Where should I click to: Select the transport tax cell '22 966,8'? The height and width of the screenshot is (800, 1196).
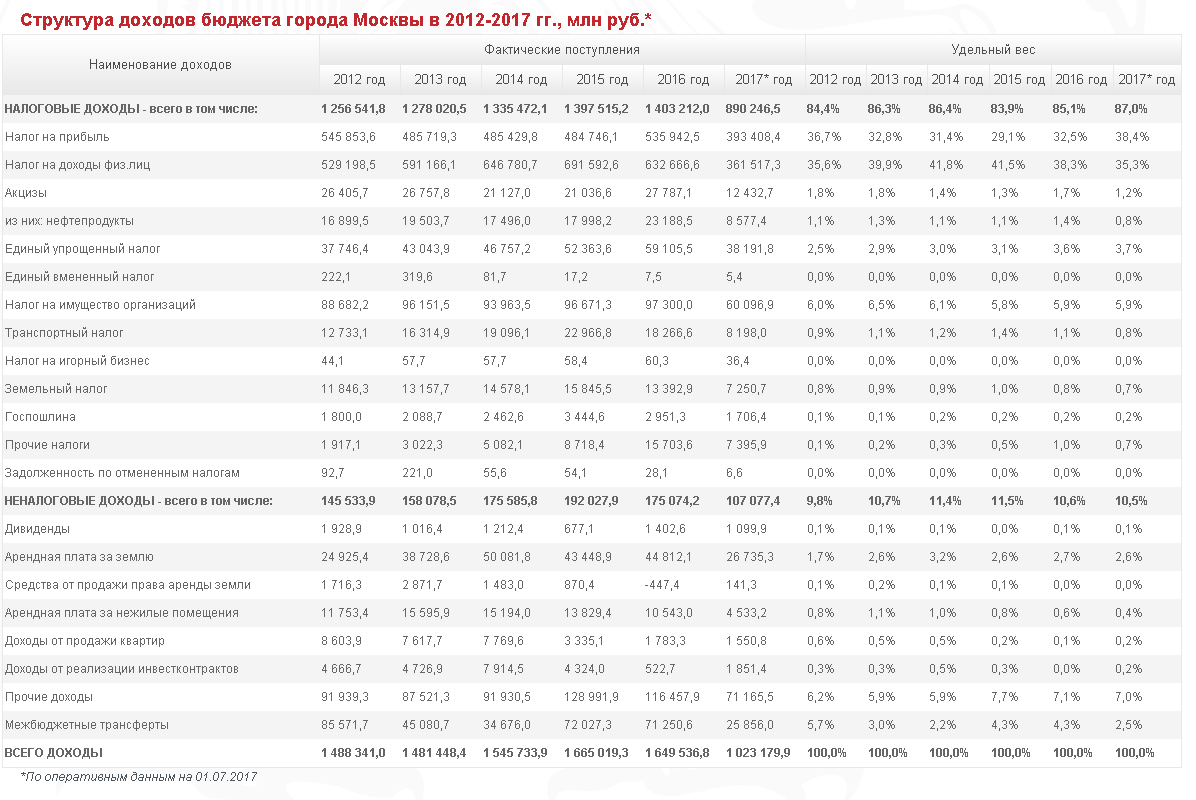[x=587, y=333]
